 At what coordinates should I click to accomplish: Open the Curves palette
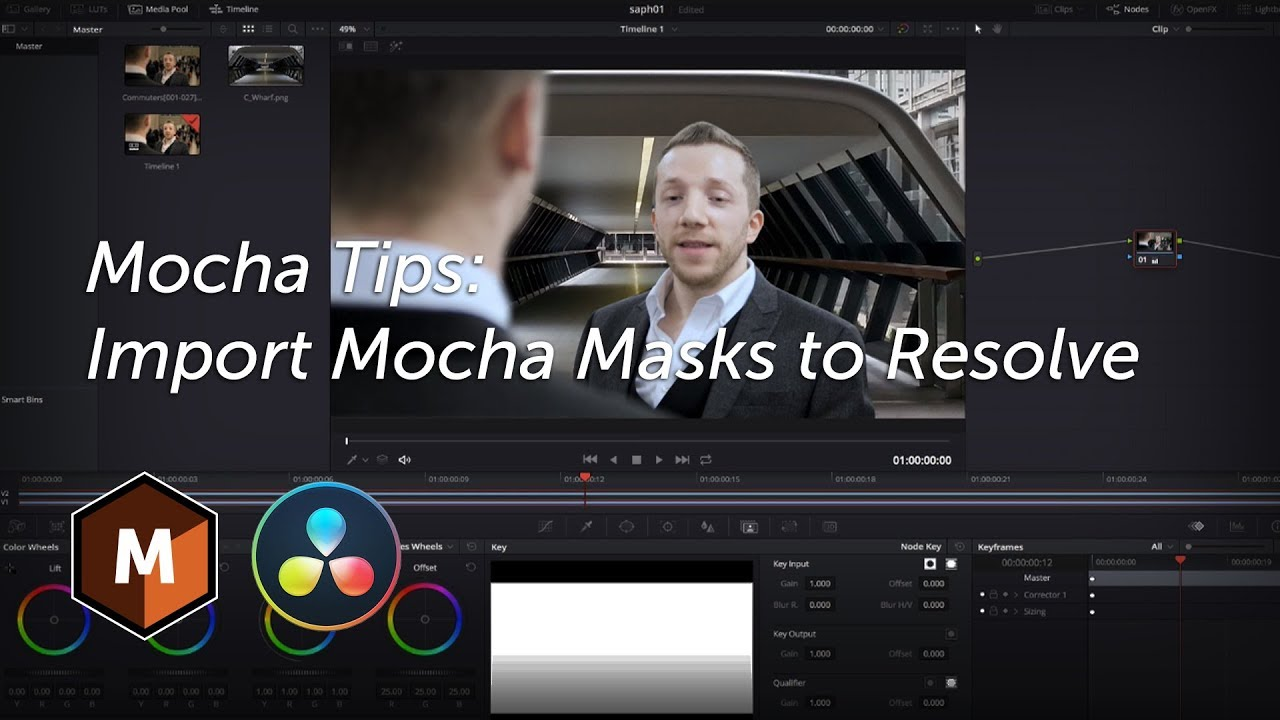coord(545,526)
